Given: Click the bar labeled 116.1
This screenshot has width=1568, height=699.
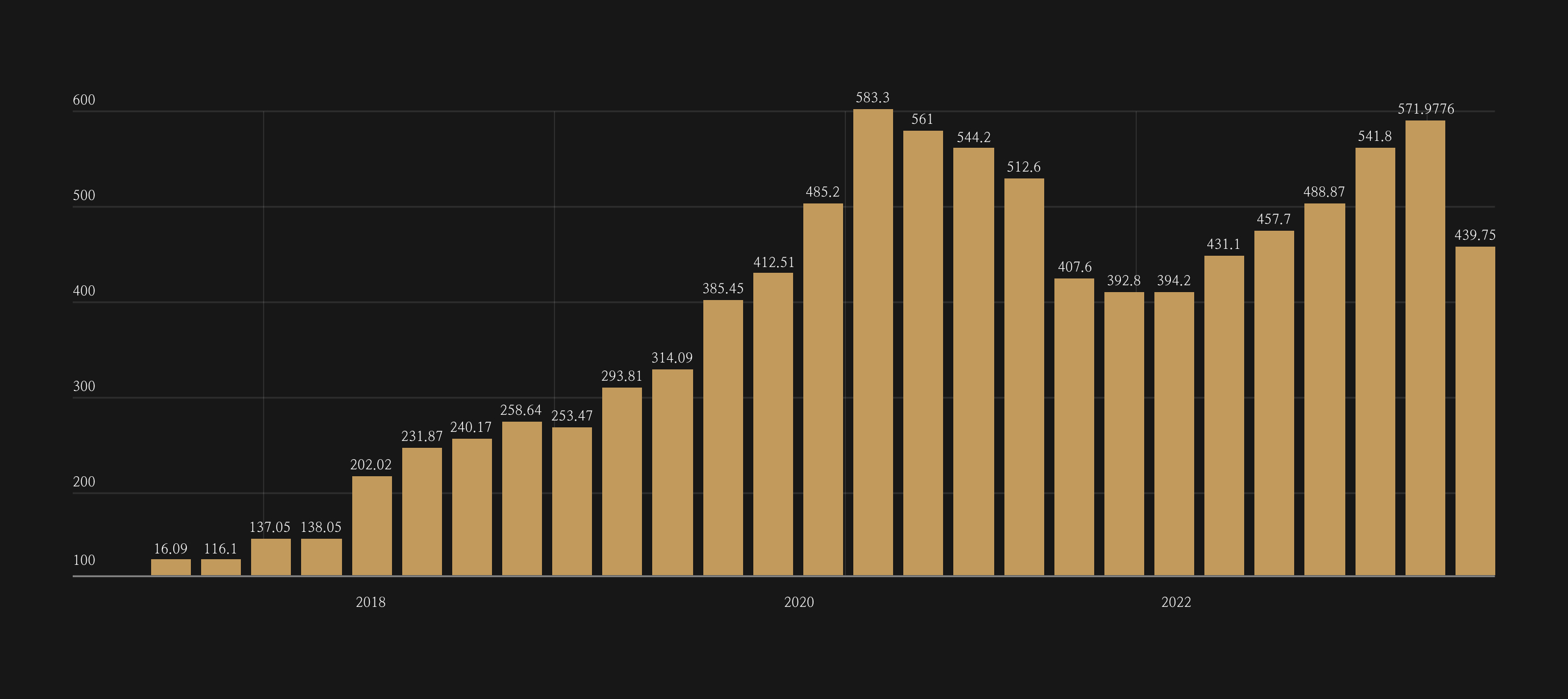Looking at the screenshot, I should point(221,567).
